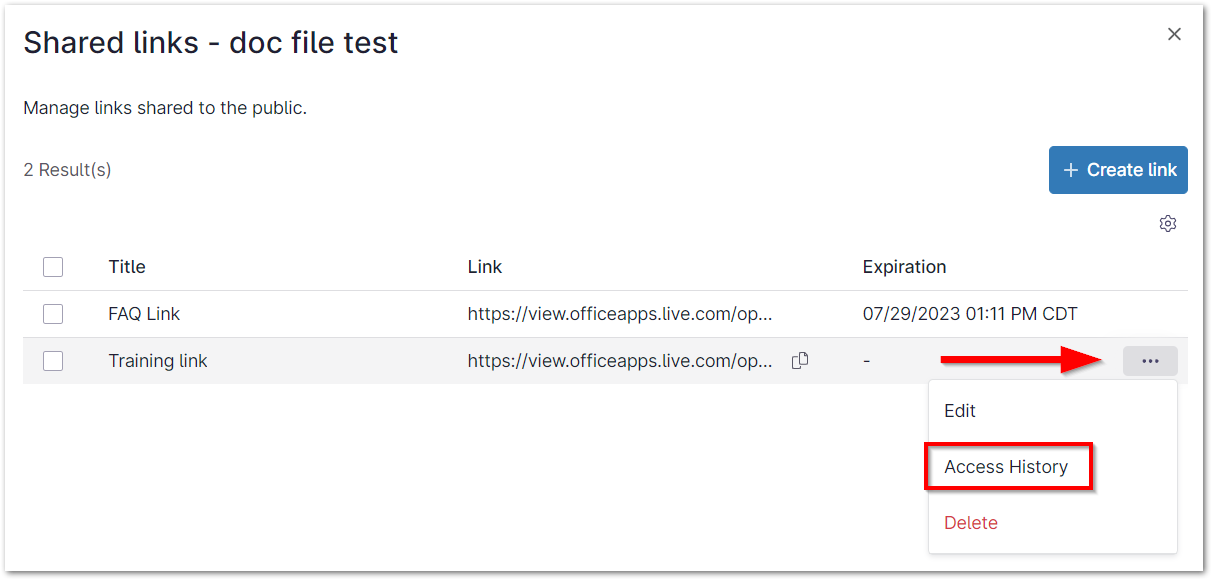The image size is (1212, 580).
Task: Open Access History from the menu
Action: (1006, 467)
